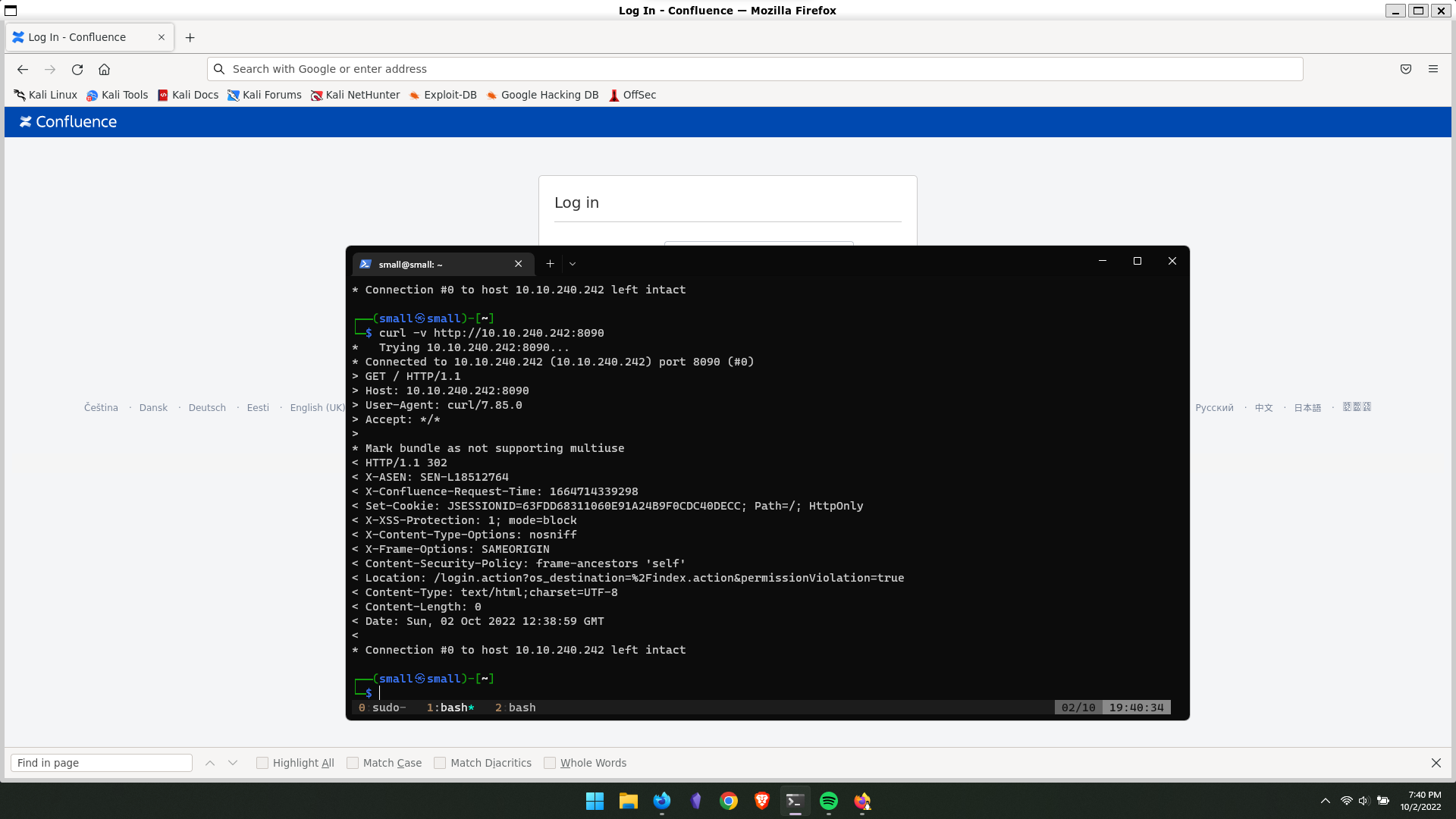The width and height of the screenshot is (1456, 819).
Task: Open the terminal profiles dropdown
Action: (573, 264)
